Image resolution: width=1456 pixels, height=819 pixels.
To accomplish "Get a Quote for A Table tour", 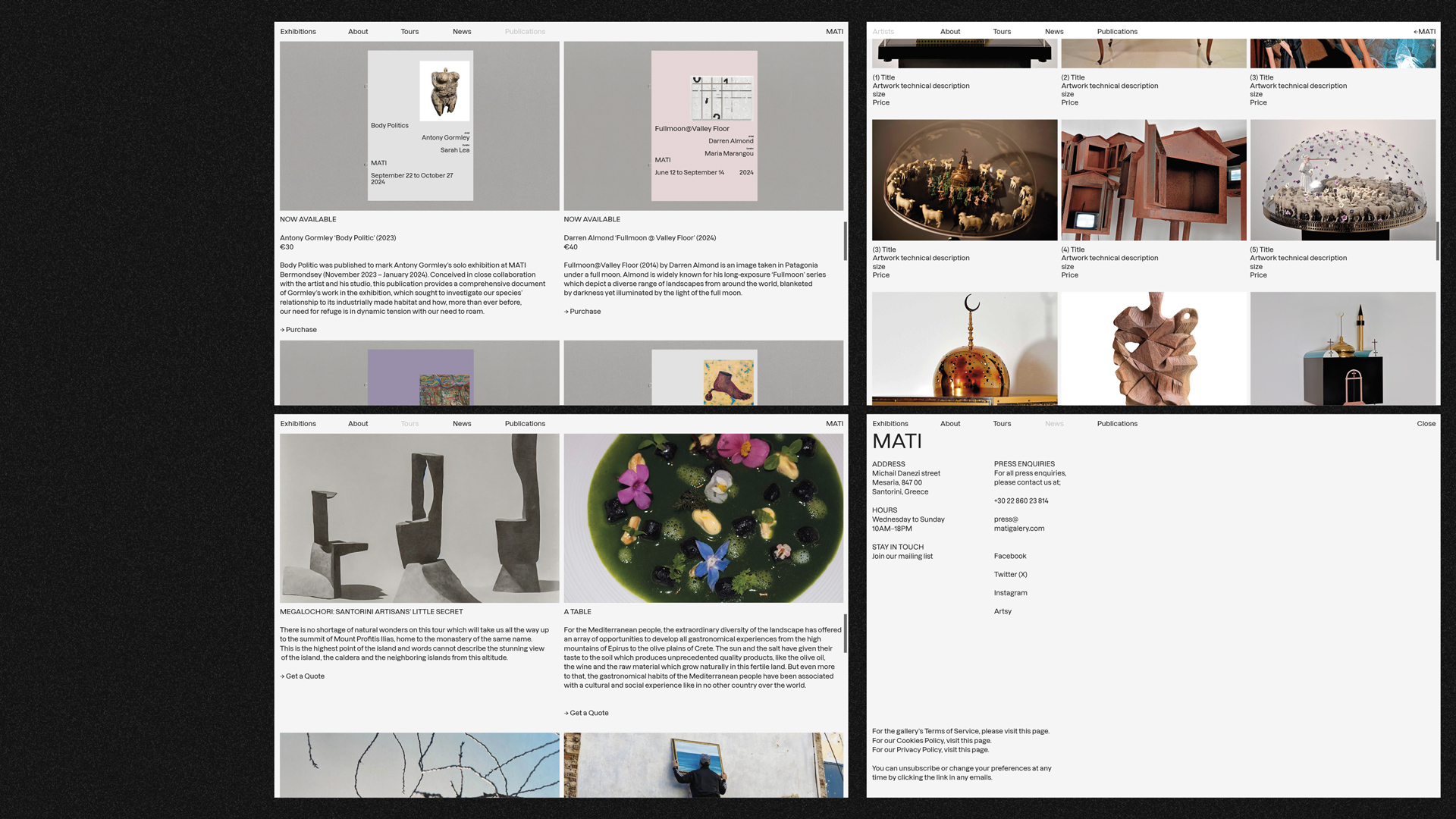I will tap(586, 713).
